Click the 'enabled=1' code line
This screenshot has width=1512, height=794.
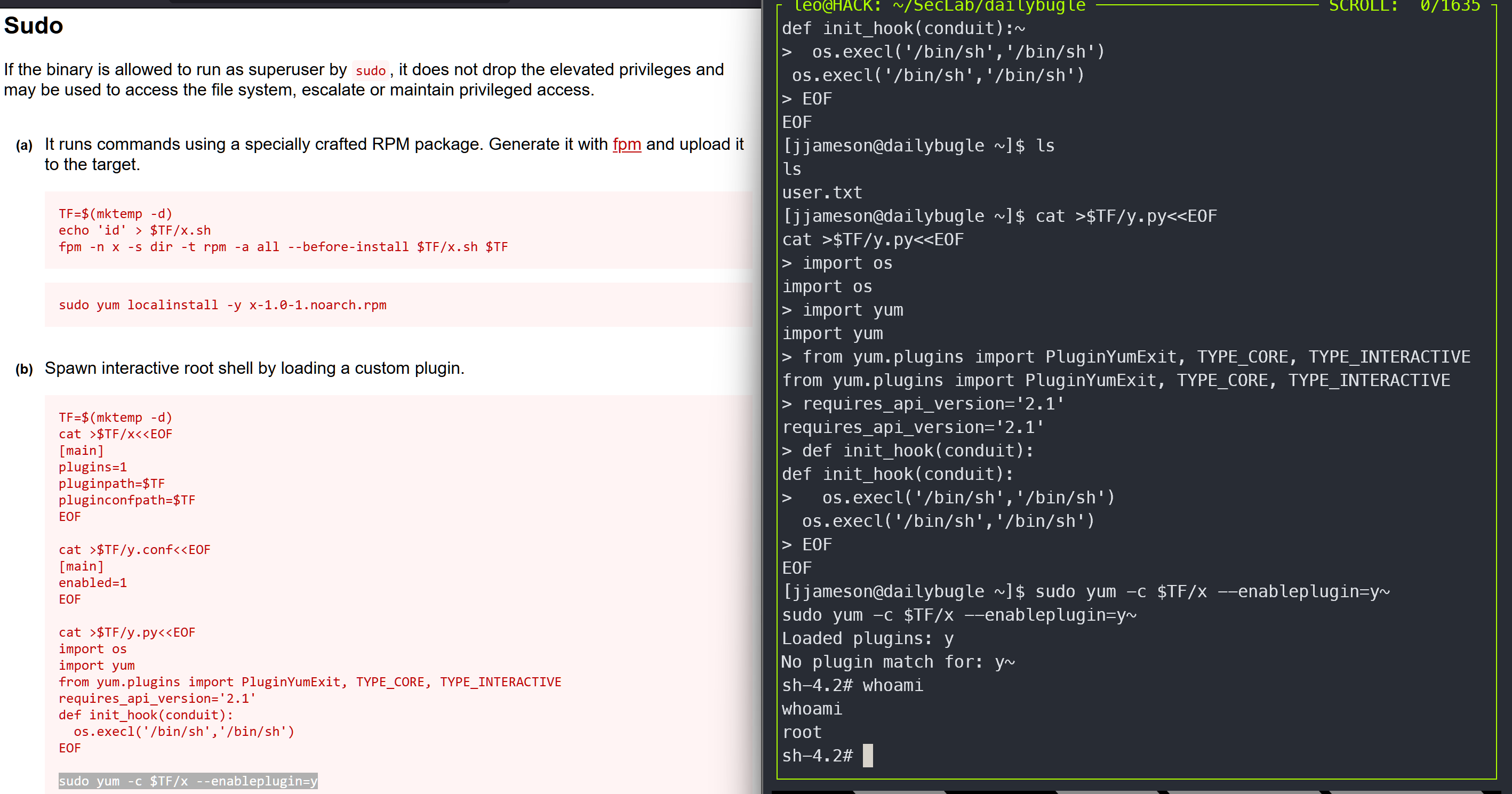pyautogui.click(x=93, y=583)
